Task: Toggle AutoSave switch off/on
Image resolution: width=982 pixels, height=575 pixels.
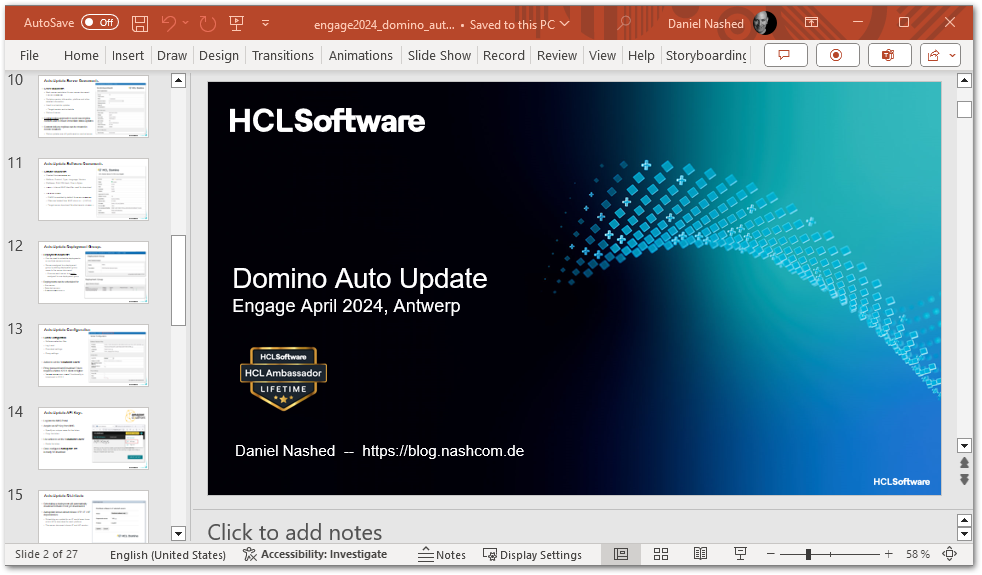Action: [100, 23]
